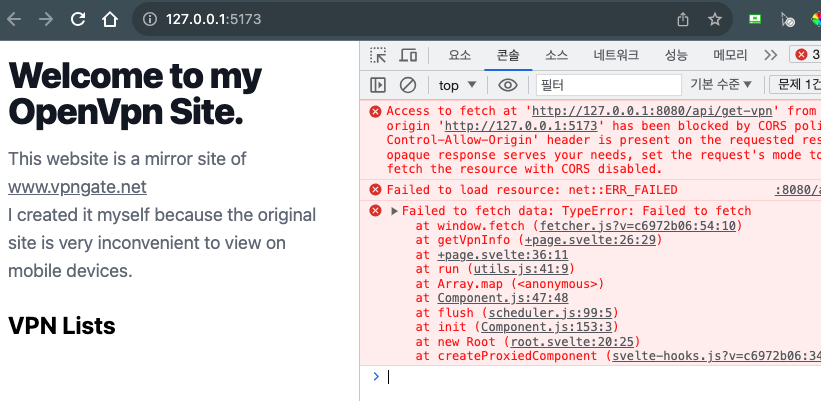Open the 문제 1건 issues button
The image size is (821, 401).
point(795,84)
